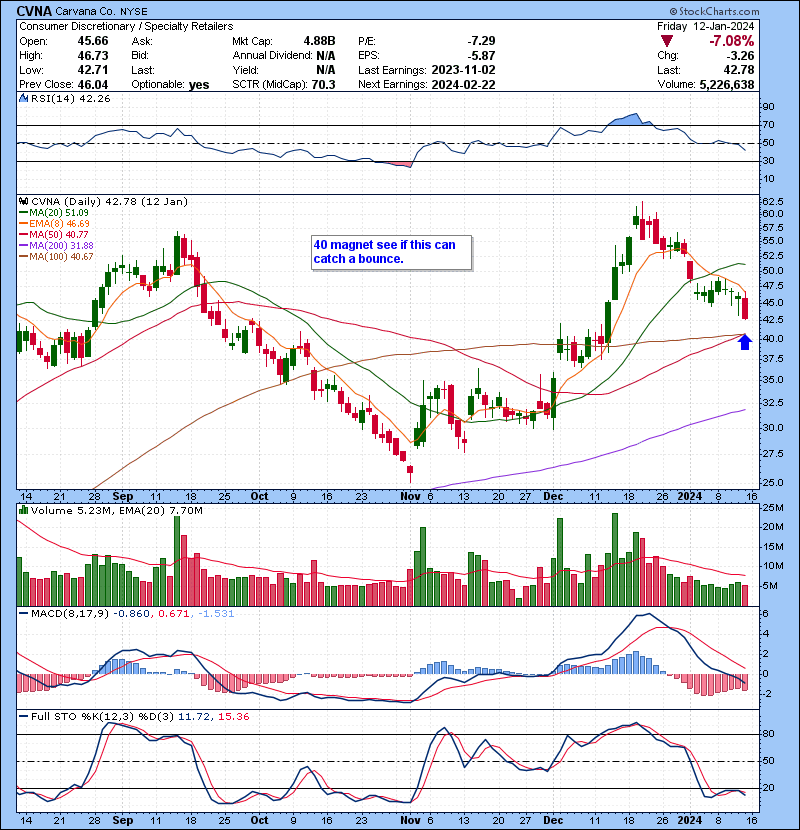
Task: Click the CVNA ticker symbol title
Action: (34, 11)
